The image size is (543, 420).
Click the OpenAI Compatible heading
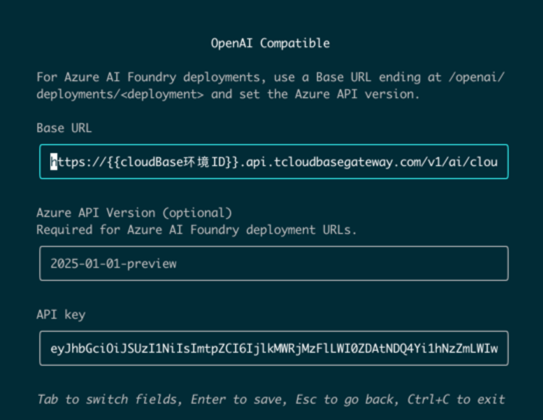click(x=270, y=43)
